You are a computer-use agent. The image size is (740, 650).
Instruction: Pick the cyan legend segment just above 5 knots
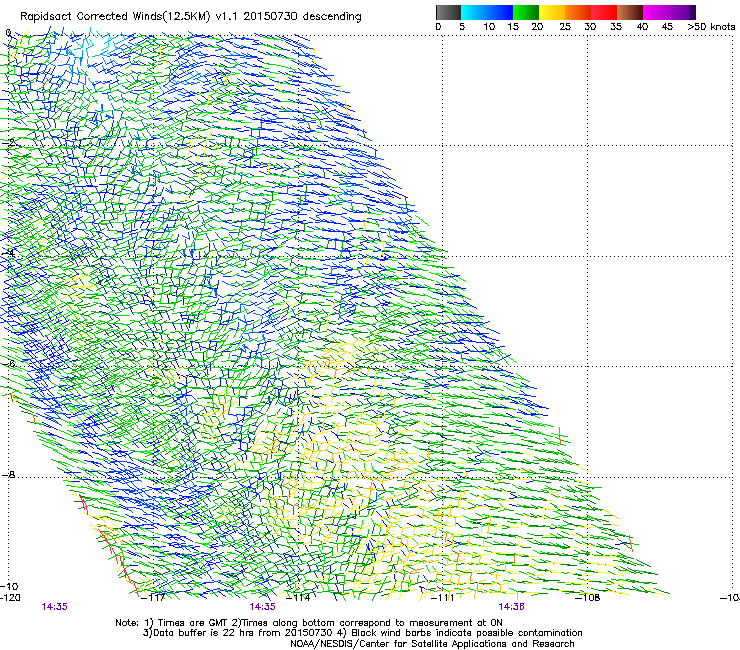473,12
